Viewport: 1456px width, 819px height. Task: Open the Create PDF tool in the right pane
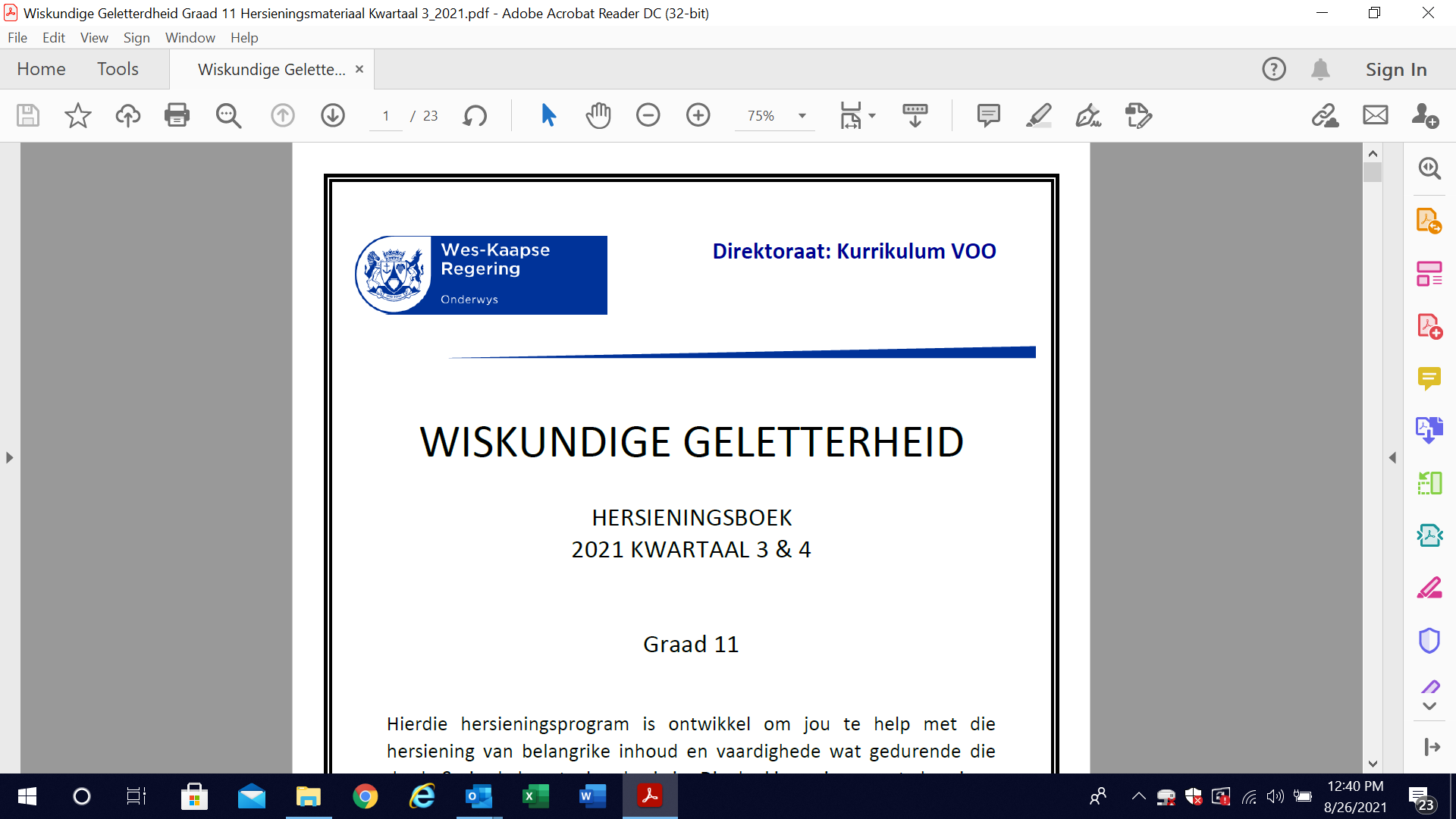pyautogui.click(x=1429, y=326)
